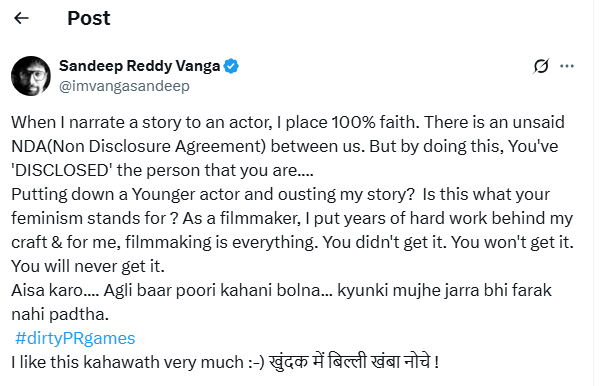
Task: Click the blue verified badge
Action: point(231,66)
